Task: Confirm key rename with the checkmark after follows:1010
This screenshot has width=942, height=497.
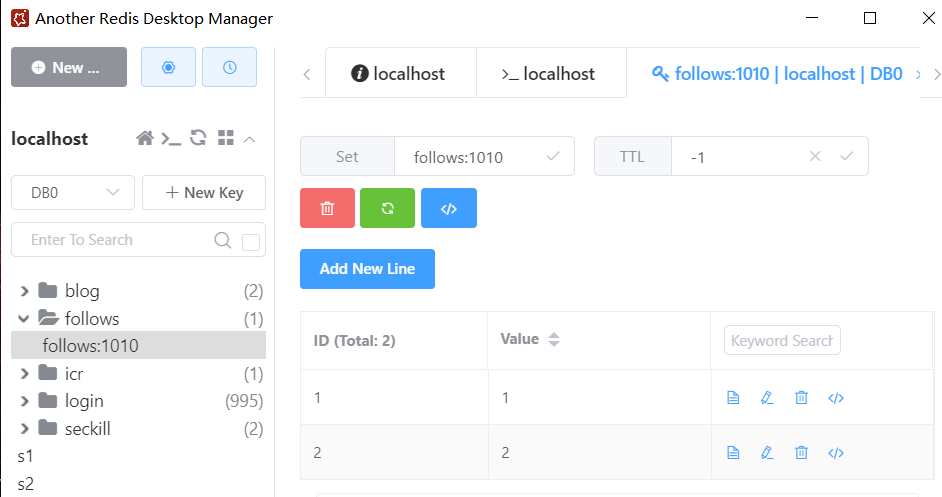Action: point(553,156)
